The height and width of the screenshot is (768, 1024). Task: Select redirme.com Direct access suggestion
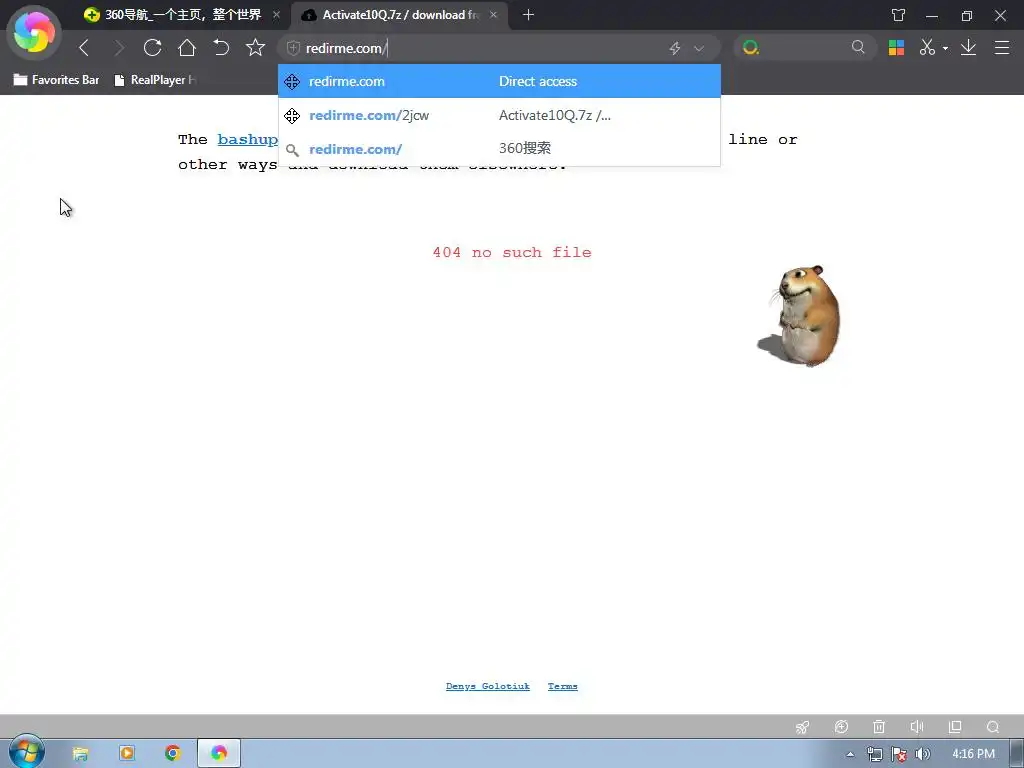coord(500,81)
